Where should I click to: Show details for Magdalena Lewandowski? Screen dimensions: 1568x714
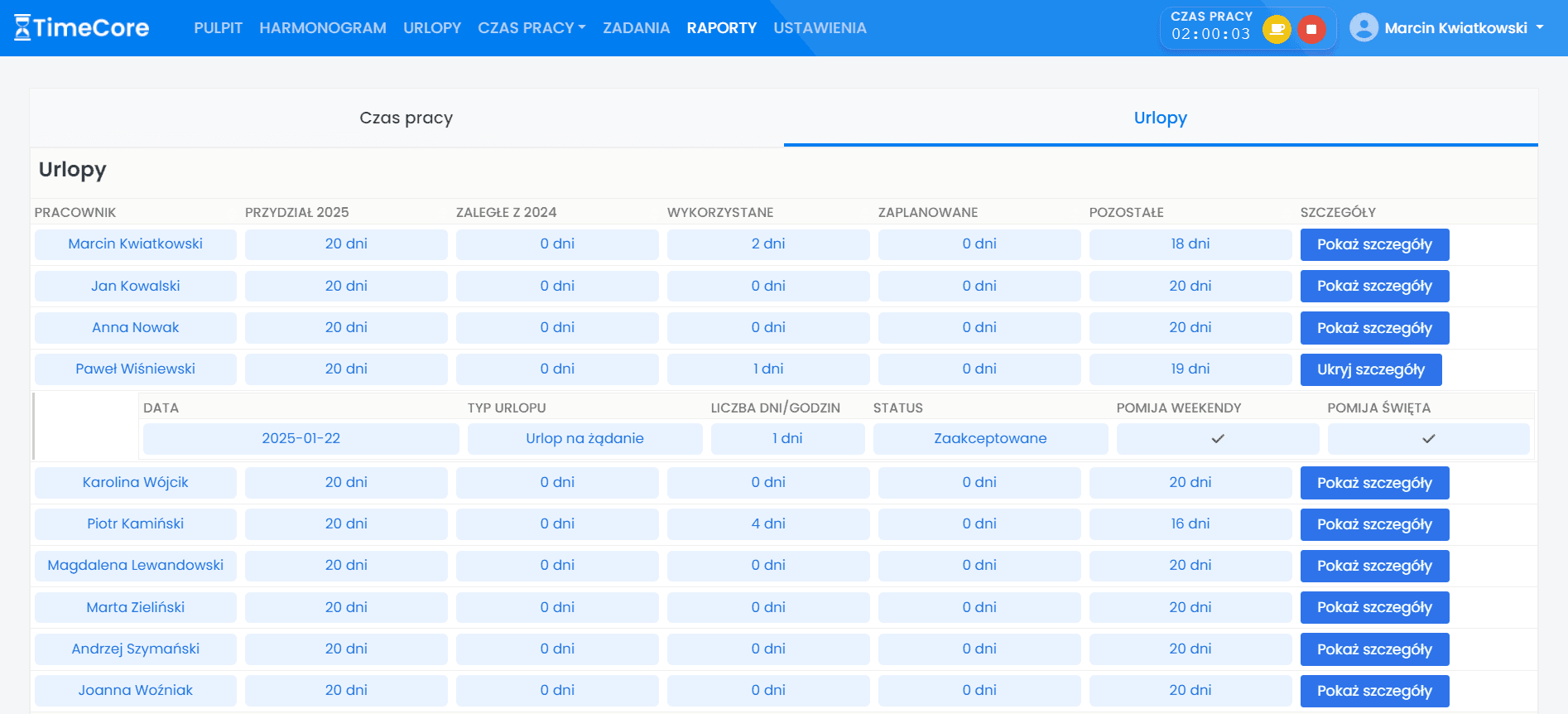1374,566
